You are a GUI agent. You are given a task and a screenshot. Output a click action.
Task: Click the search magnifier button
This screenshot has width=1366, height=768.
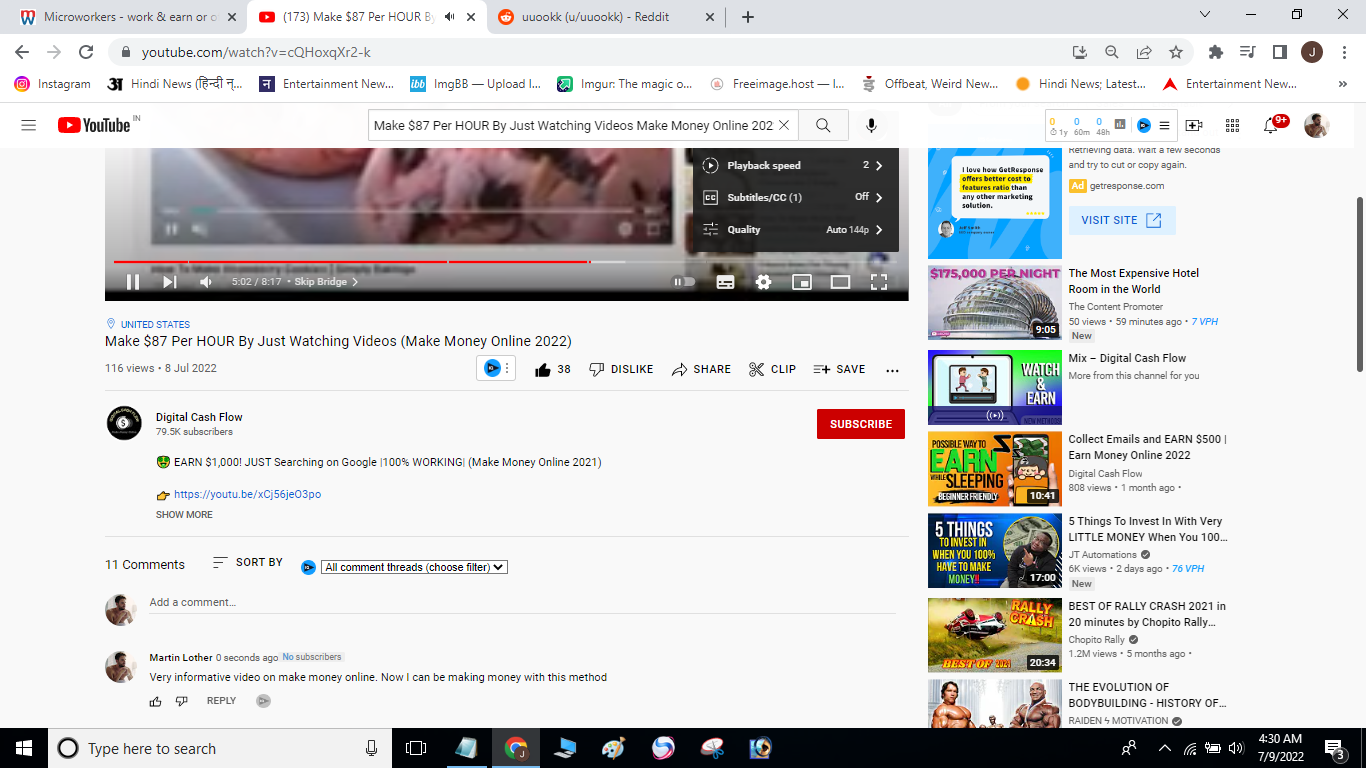click(823, 125)
